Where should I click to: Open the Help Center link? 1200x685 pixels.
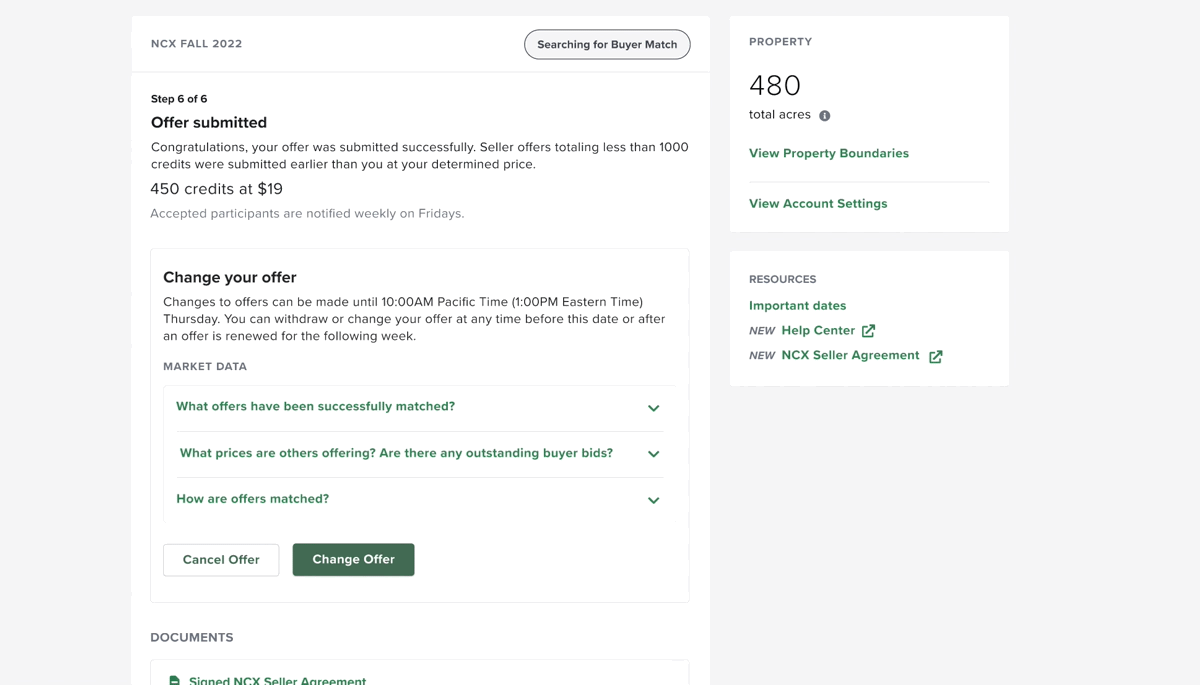(818, 330)
